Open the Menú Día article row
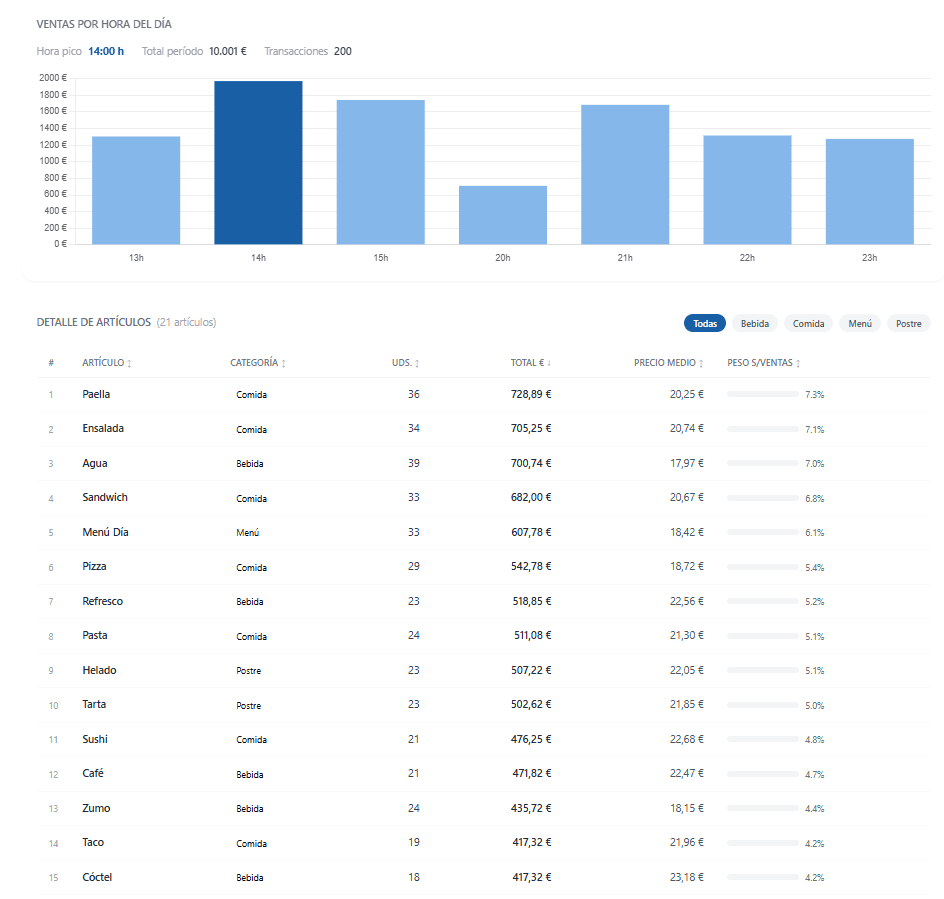944x899 pixels. tap(483, 532)
